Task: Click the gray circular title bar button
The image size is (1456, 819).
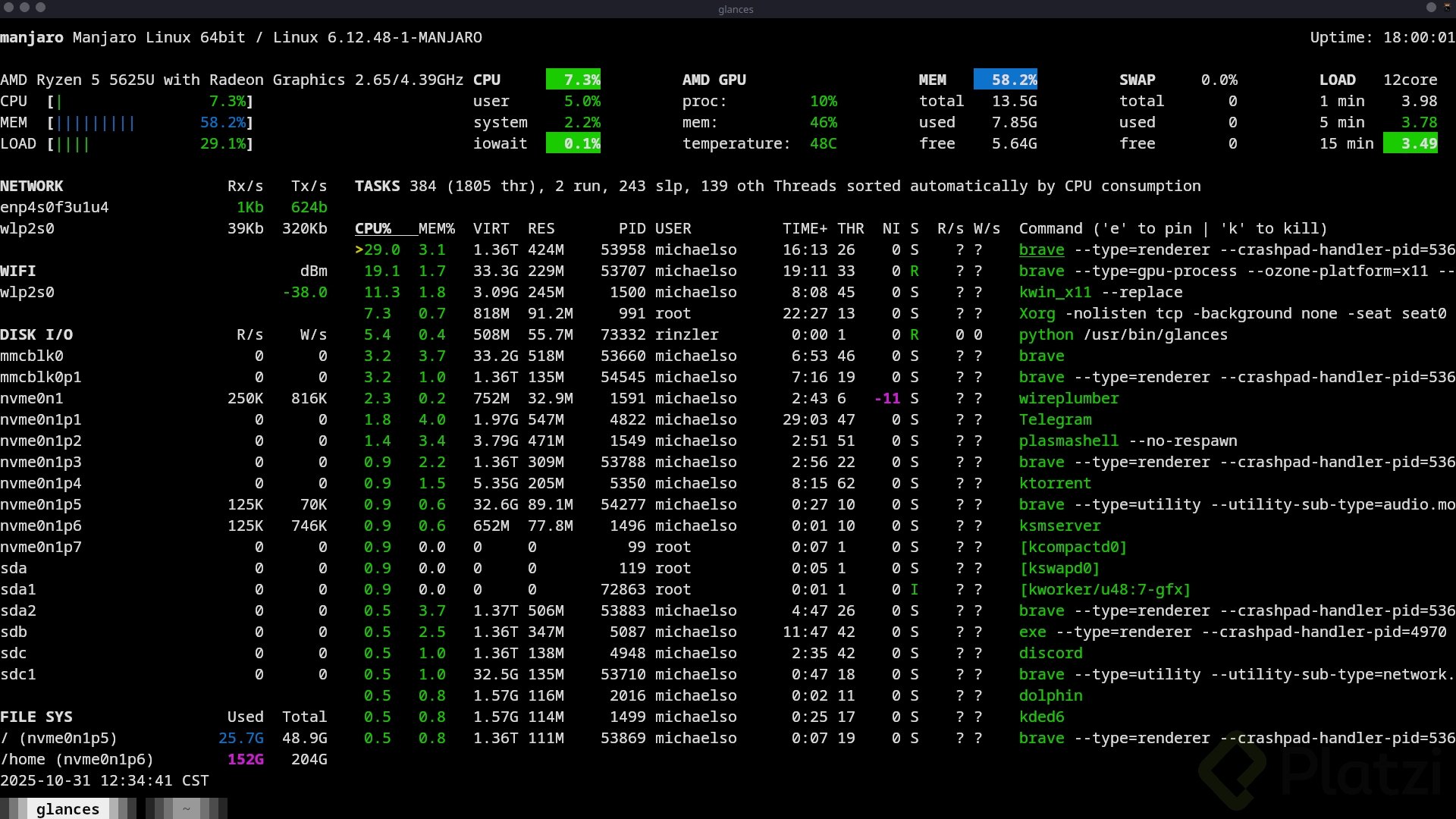Action: point(1431,8)
